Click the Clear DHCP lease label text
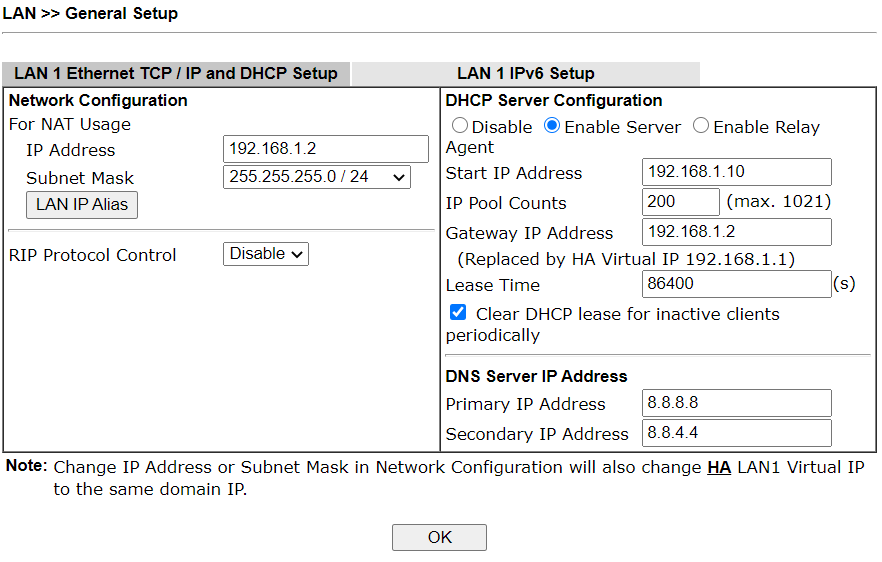 627,314
